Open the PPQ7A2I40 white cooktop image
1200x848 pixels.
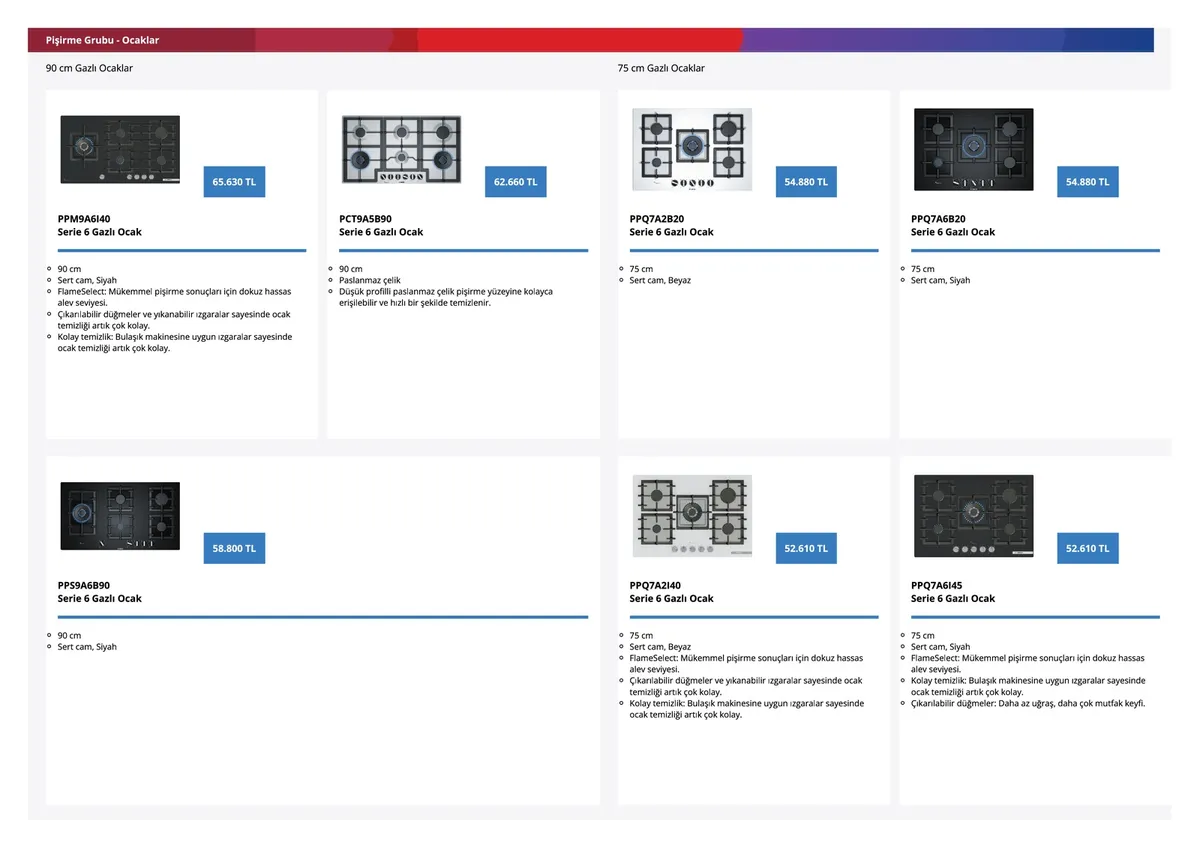point(692,515)
